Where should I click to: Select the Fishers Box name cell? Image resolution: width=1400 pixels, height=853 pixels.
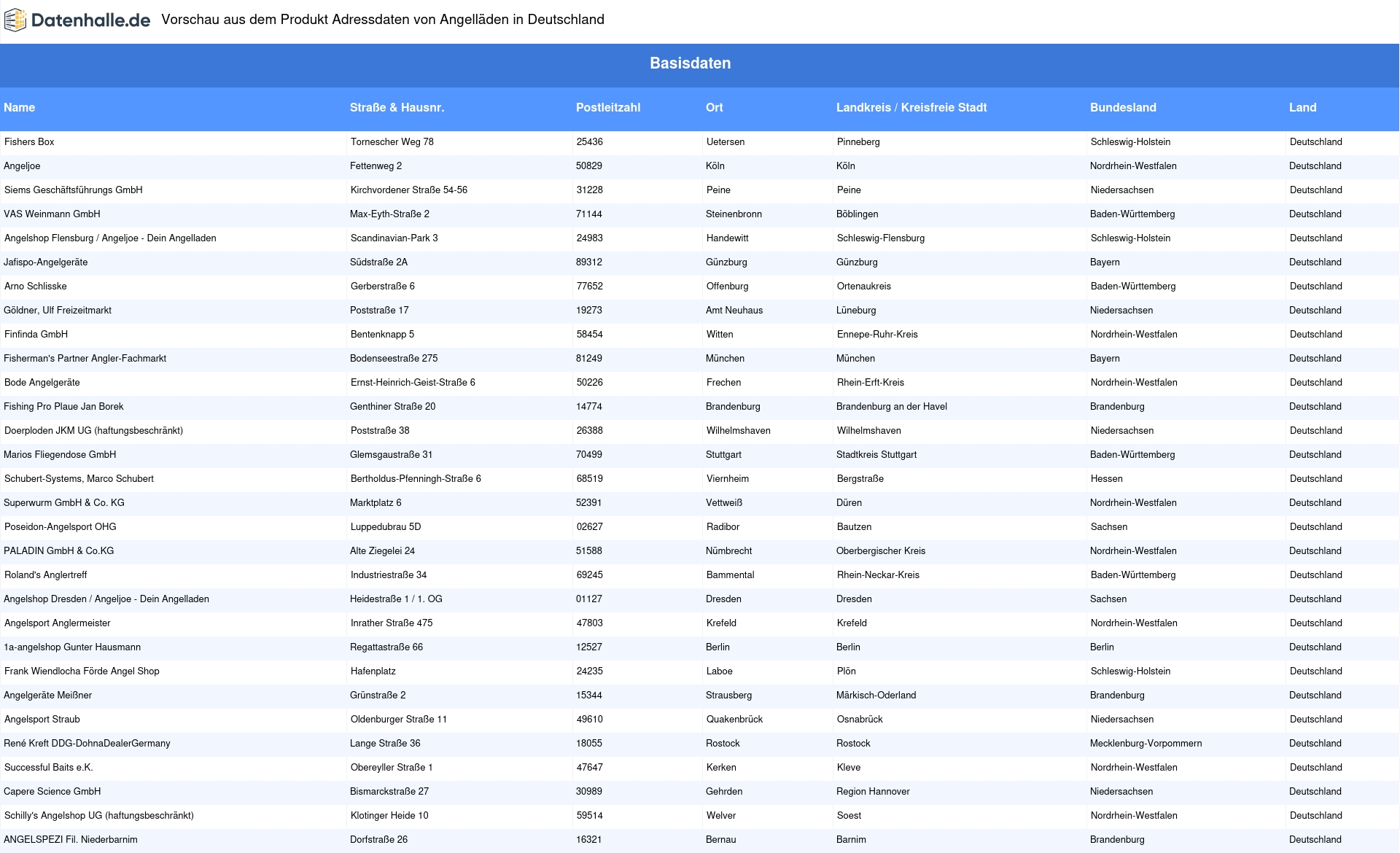[x=29, y=142]
